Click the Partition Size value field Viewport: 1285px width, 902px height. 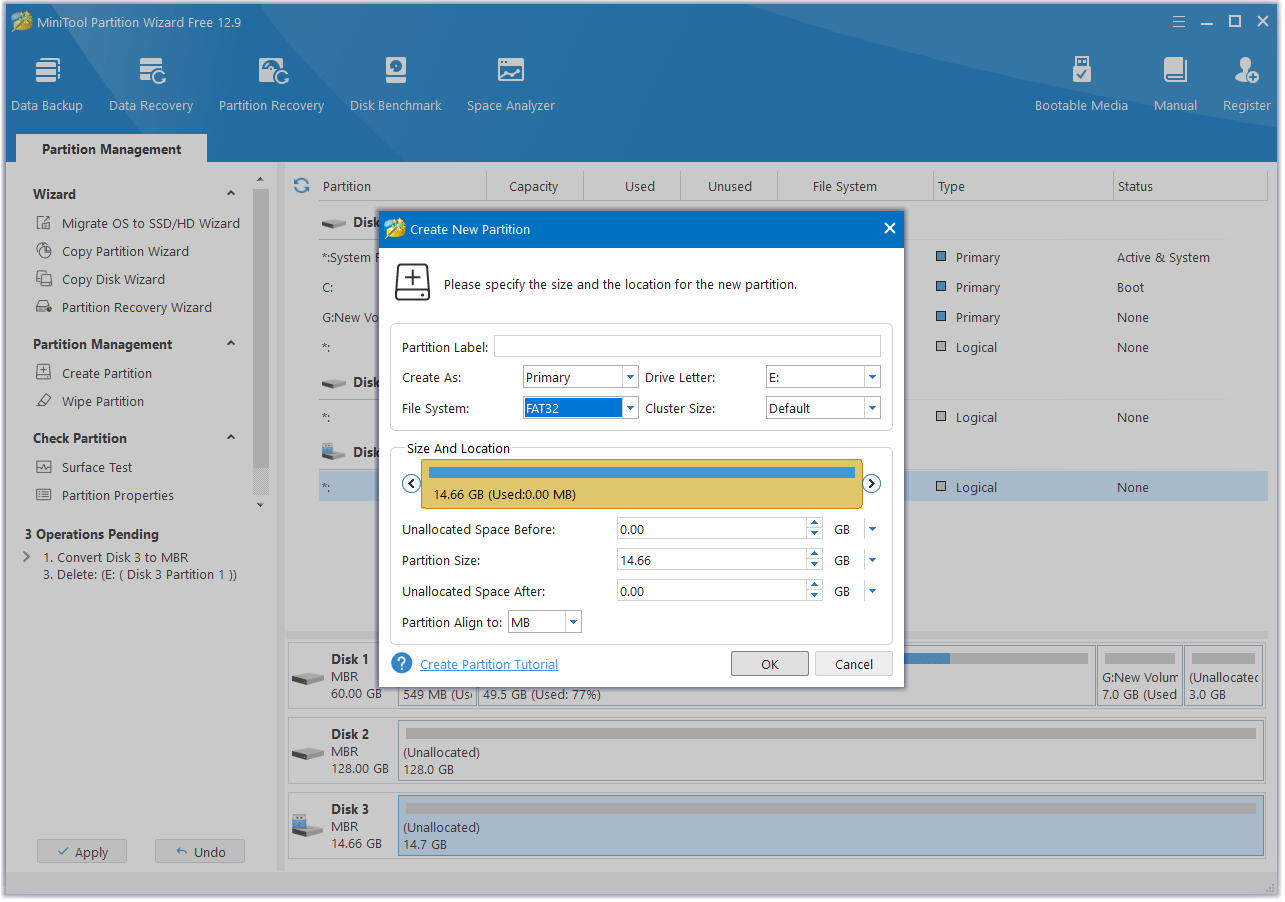pos(712,560)
